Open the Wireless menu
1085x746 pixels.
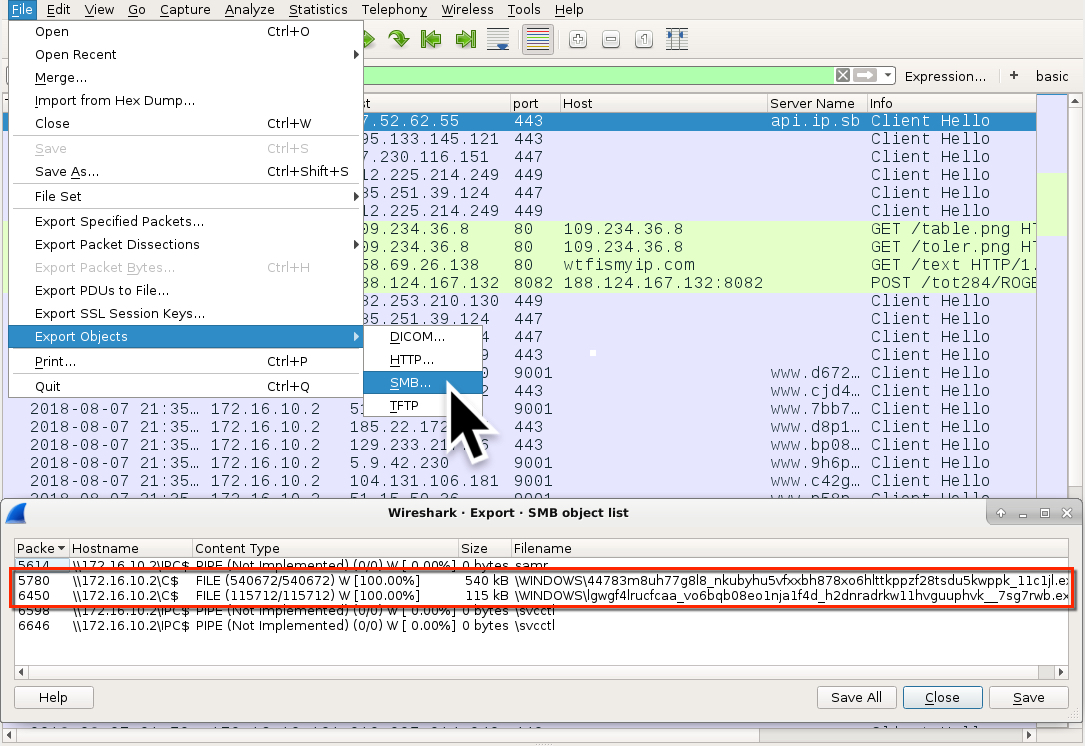pos(467,10)
